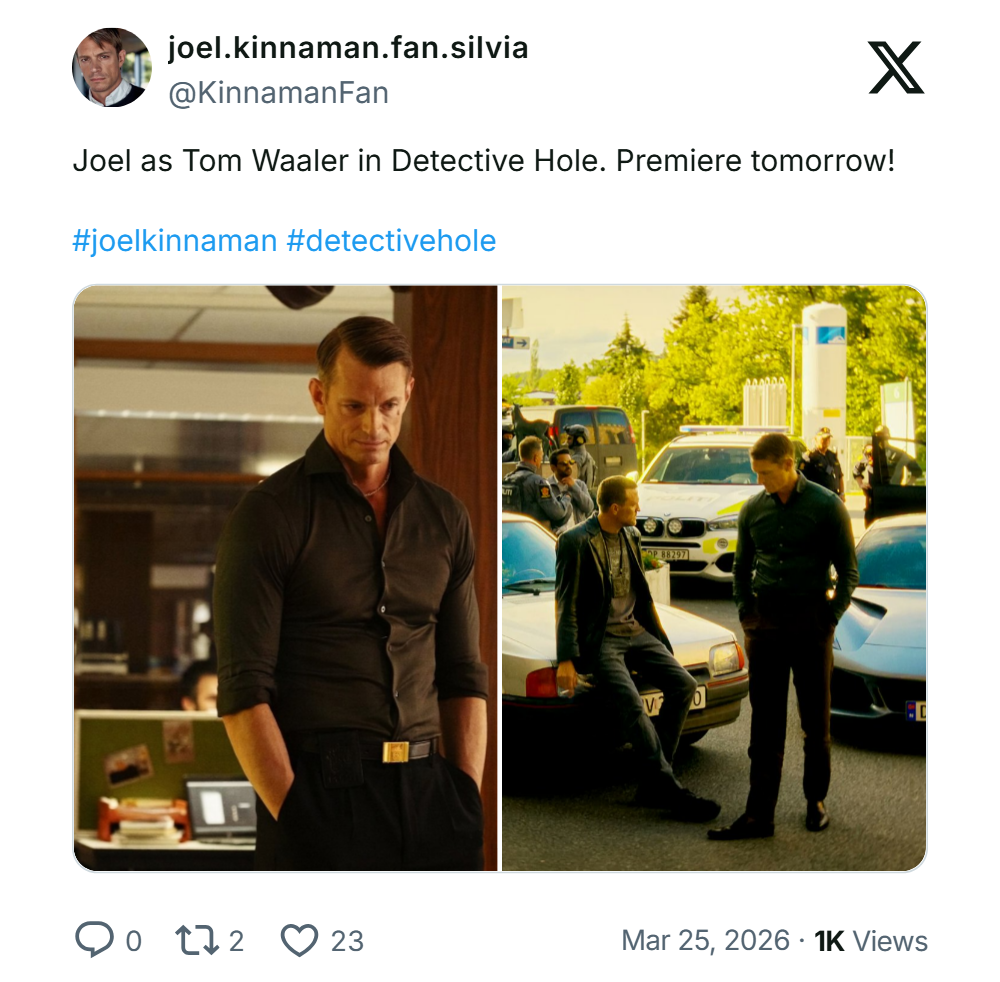
Task: Click the like count number 23
Action: click(347, 941)
